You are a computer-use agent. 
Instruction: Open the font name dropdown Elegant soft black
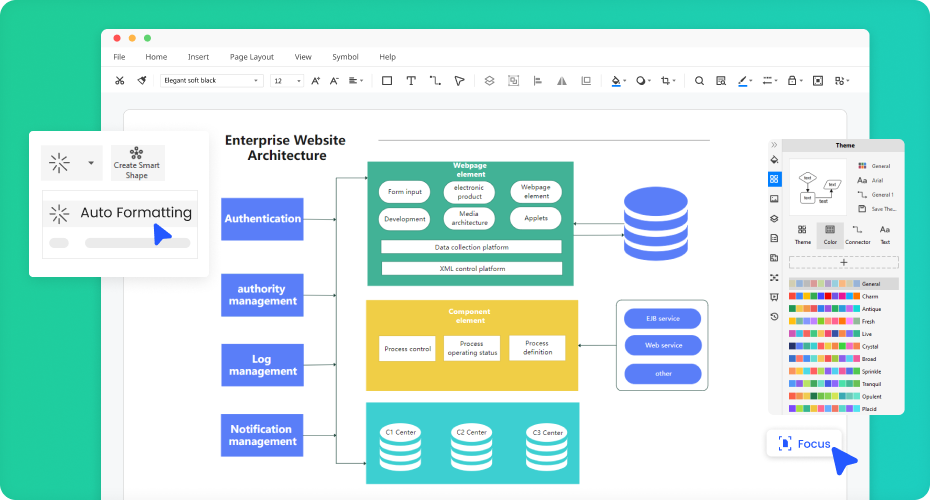point(211,81)
